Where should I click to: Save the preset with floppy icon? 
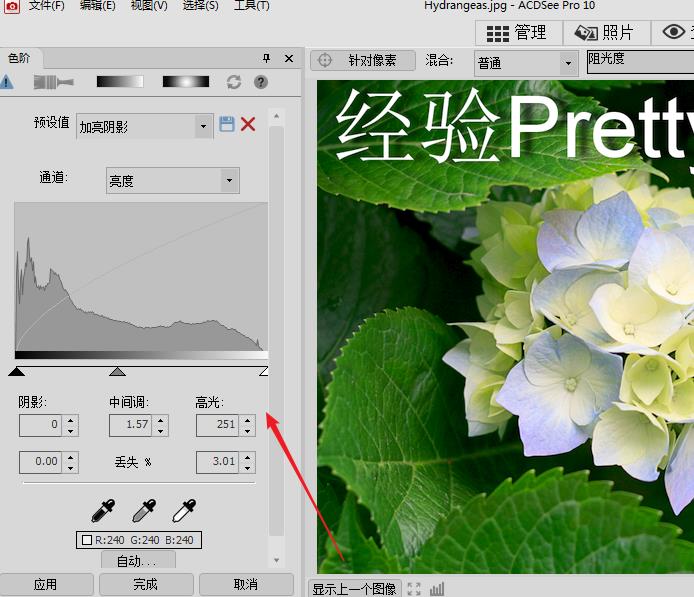click(227, 124)
